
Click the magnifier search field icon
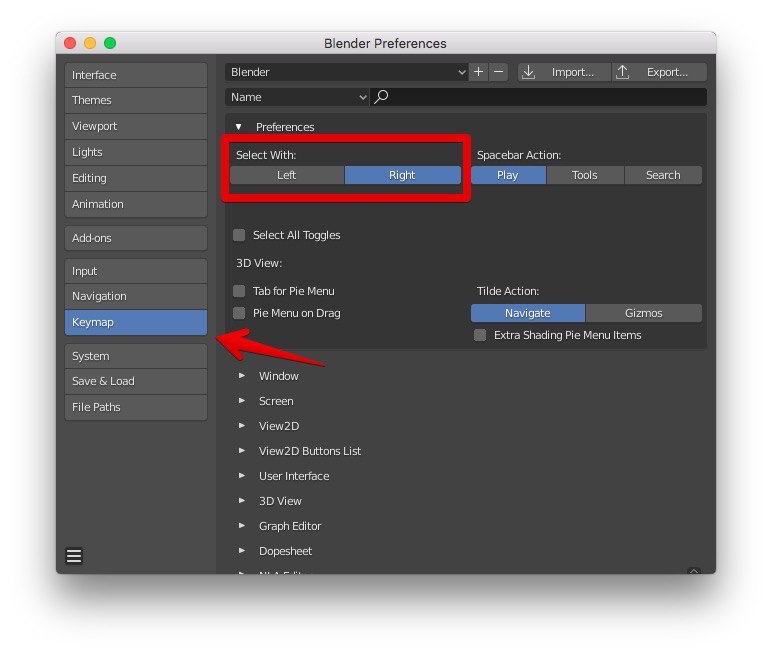coord(381,97)
